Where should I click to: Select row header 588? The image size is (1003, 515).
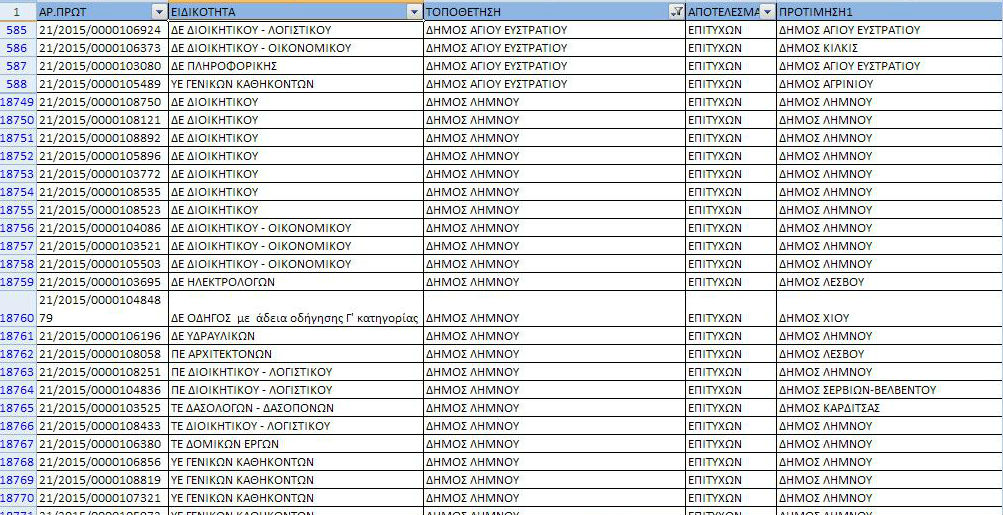[18, 84]
